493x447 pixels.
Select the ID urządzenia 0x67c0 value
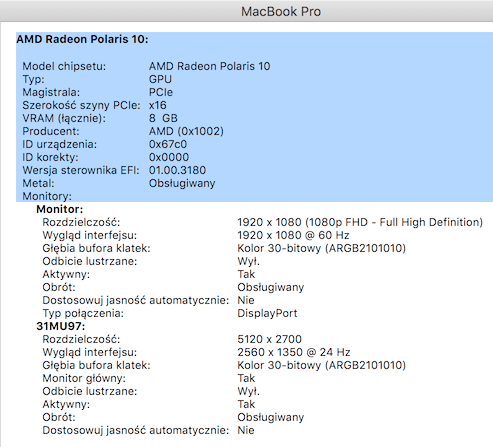point(168,144)
